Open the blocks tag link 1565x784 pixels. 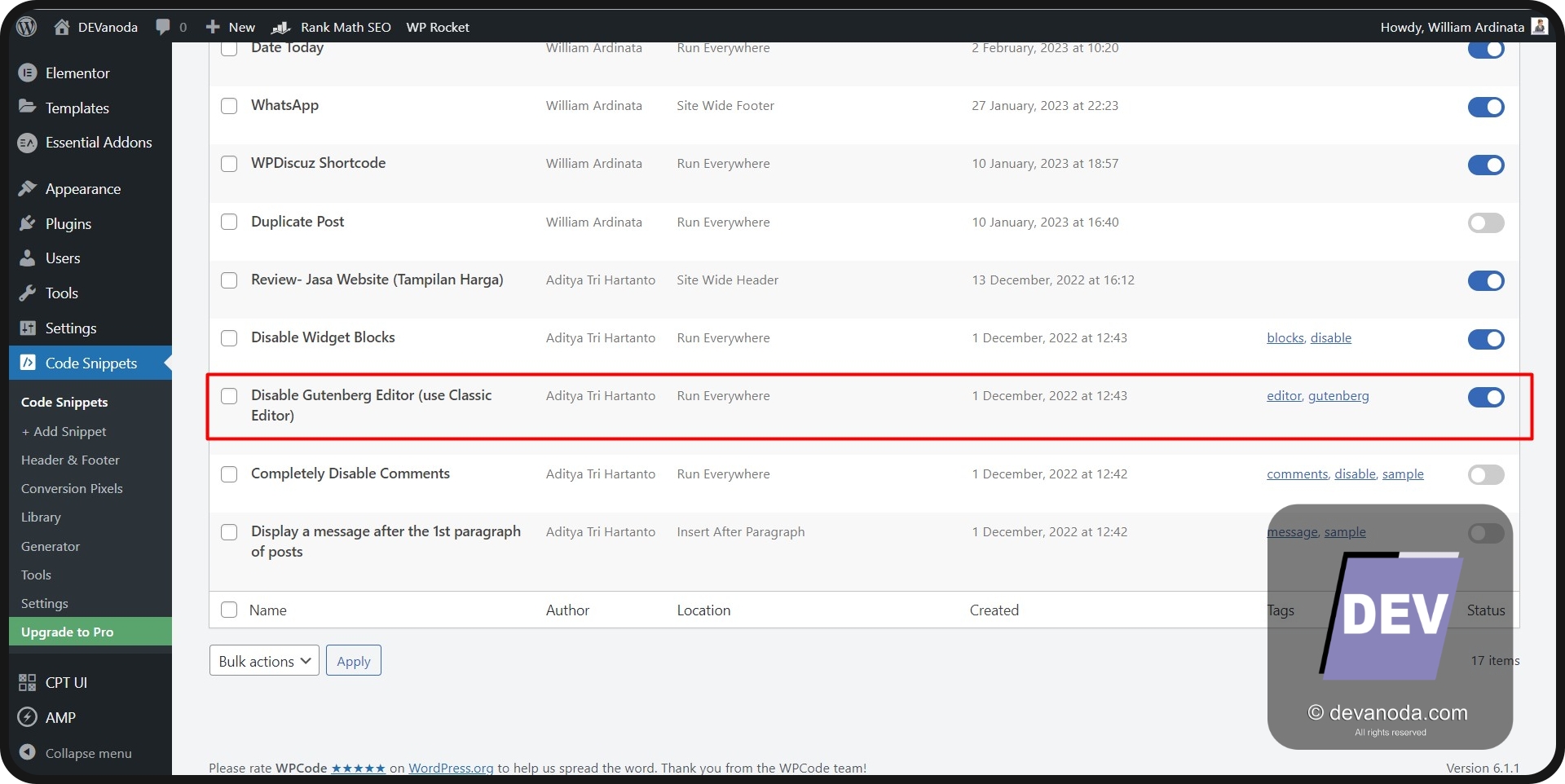pos(1285,338)
